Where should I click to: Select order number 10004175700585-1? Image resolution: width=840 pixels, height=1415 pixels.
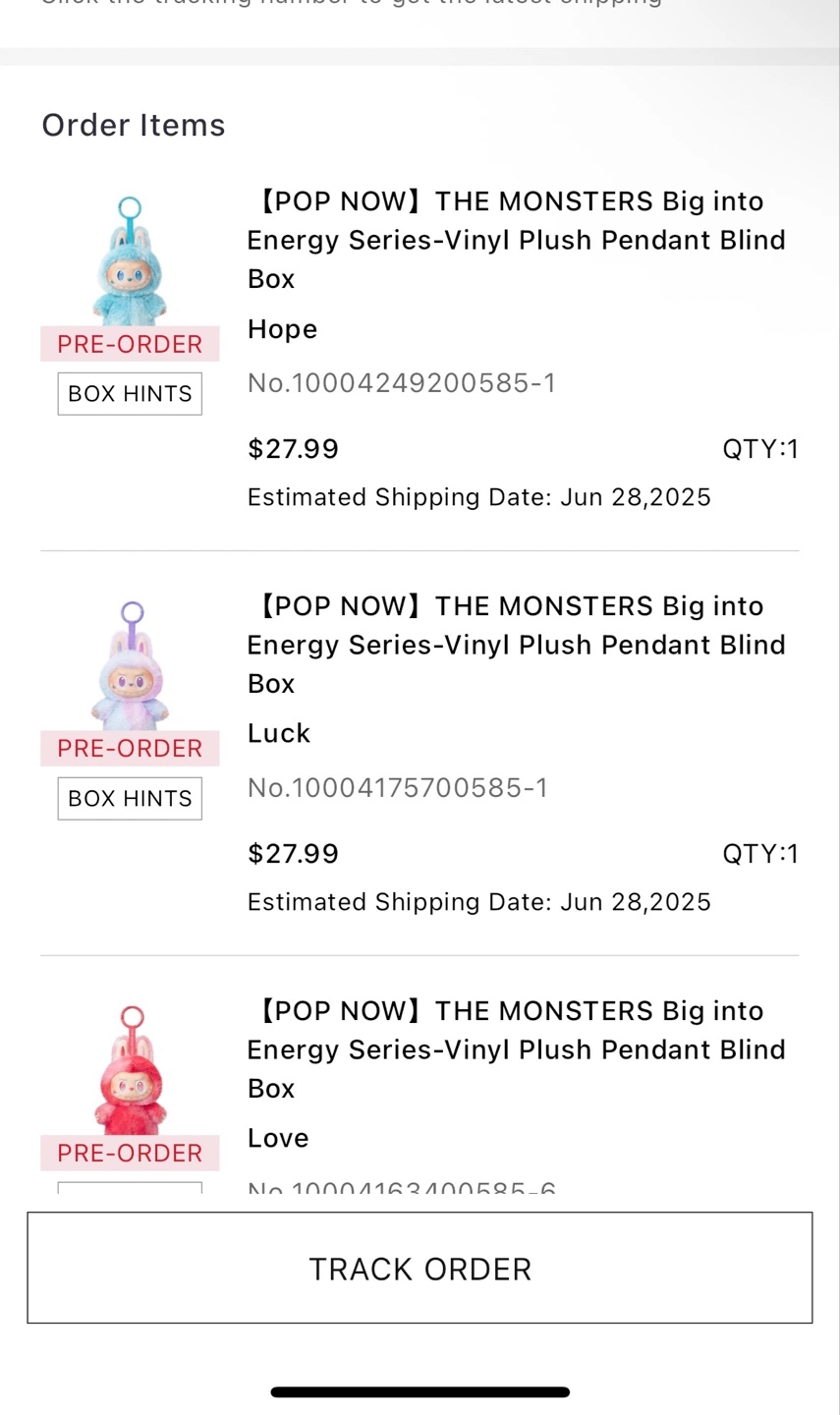pos(398,788)
